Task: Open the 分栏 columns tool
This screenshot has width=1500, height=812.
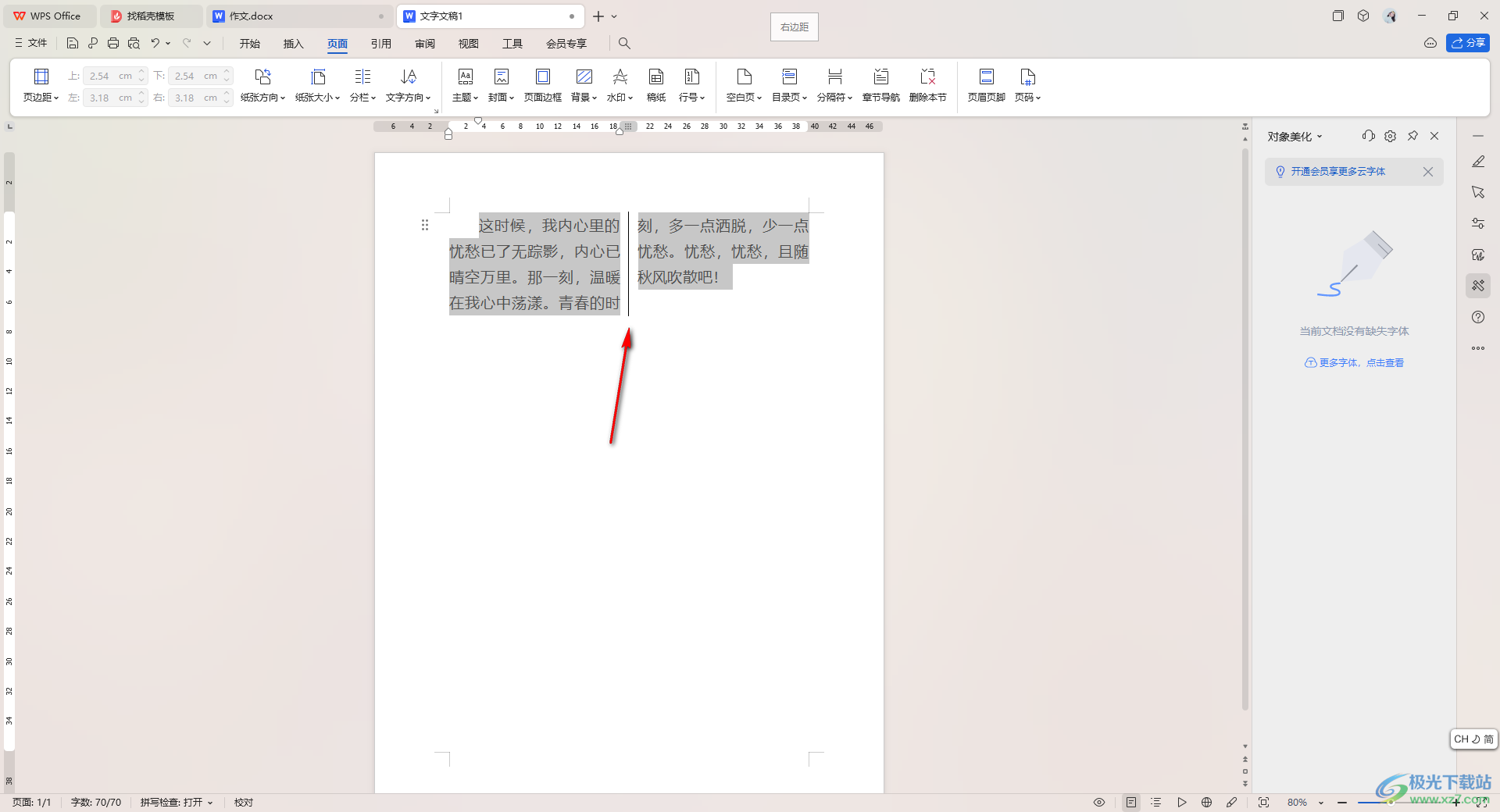Action: [362, 85]
